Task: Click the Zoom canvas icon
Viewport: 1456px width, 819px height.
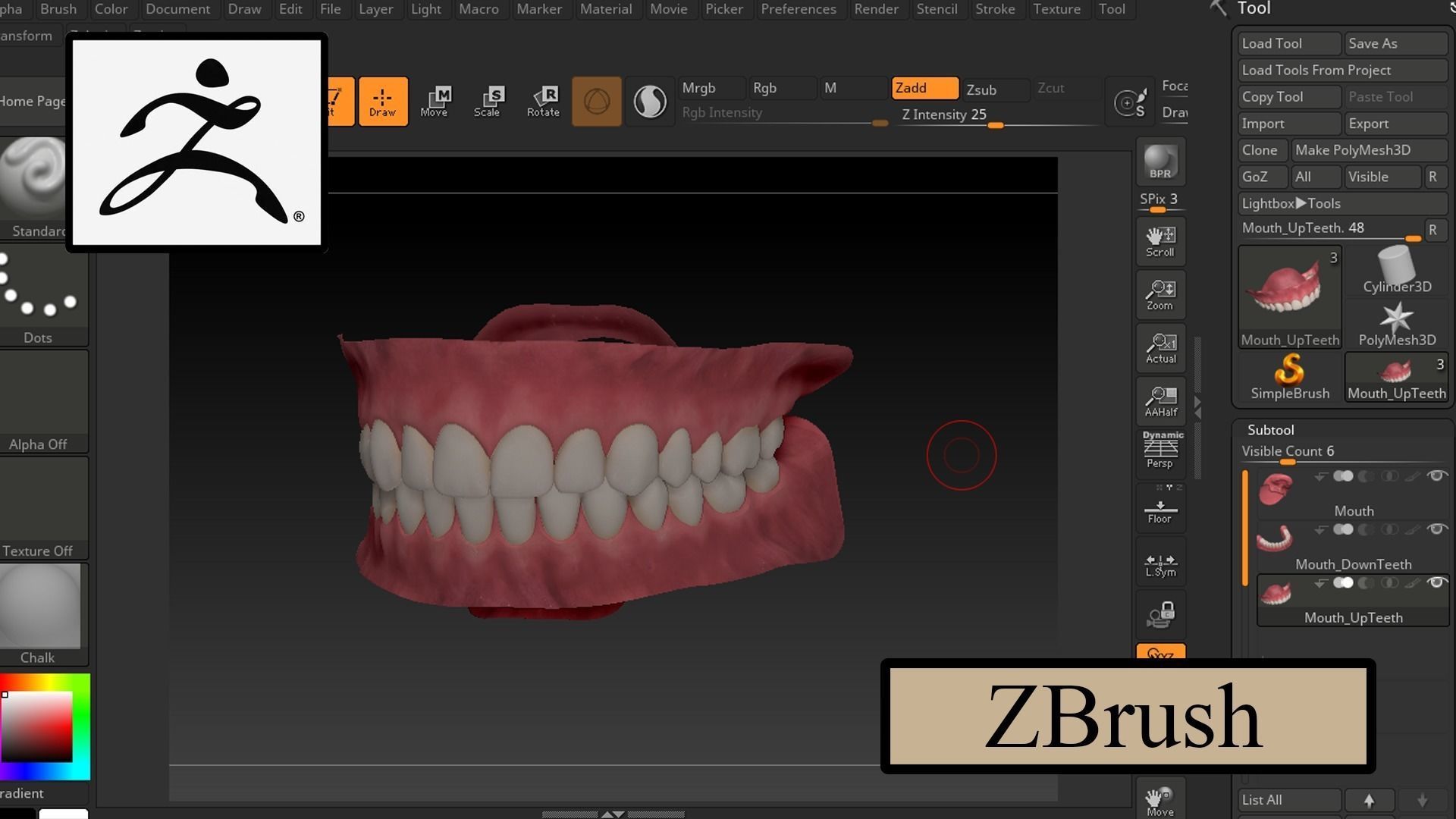Action: (x=1160, y=295)
